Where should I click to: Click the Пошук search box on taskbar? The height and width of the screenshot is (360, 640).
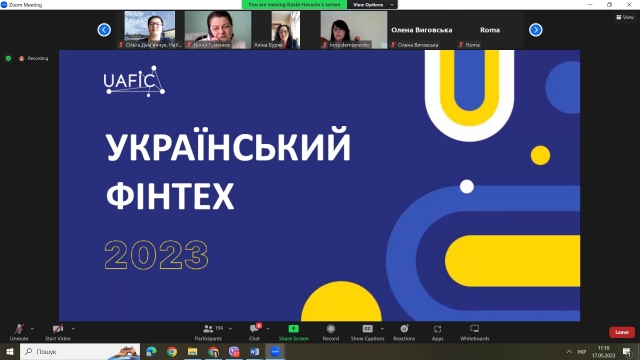(x=80, y=351)
